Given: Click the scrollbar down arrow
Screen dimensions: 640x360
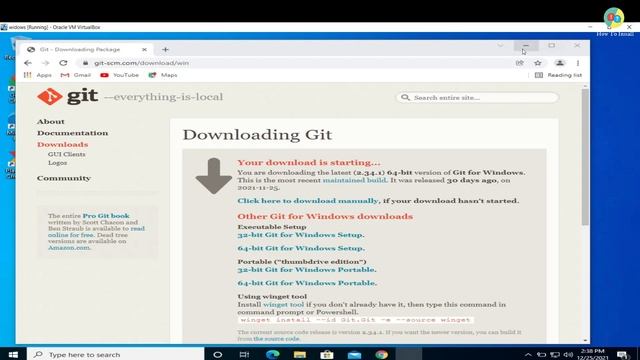Looking at the screenshot, I should click(585, 340).
